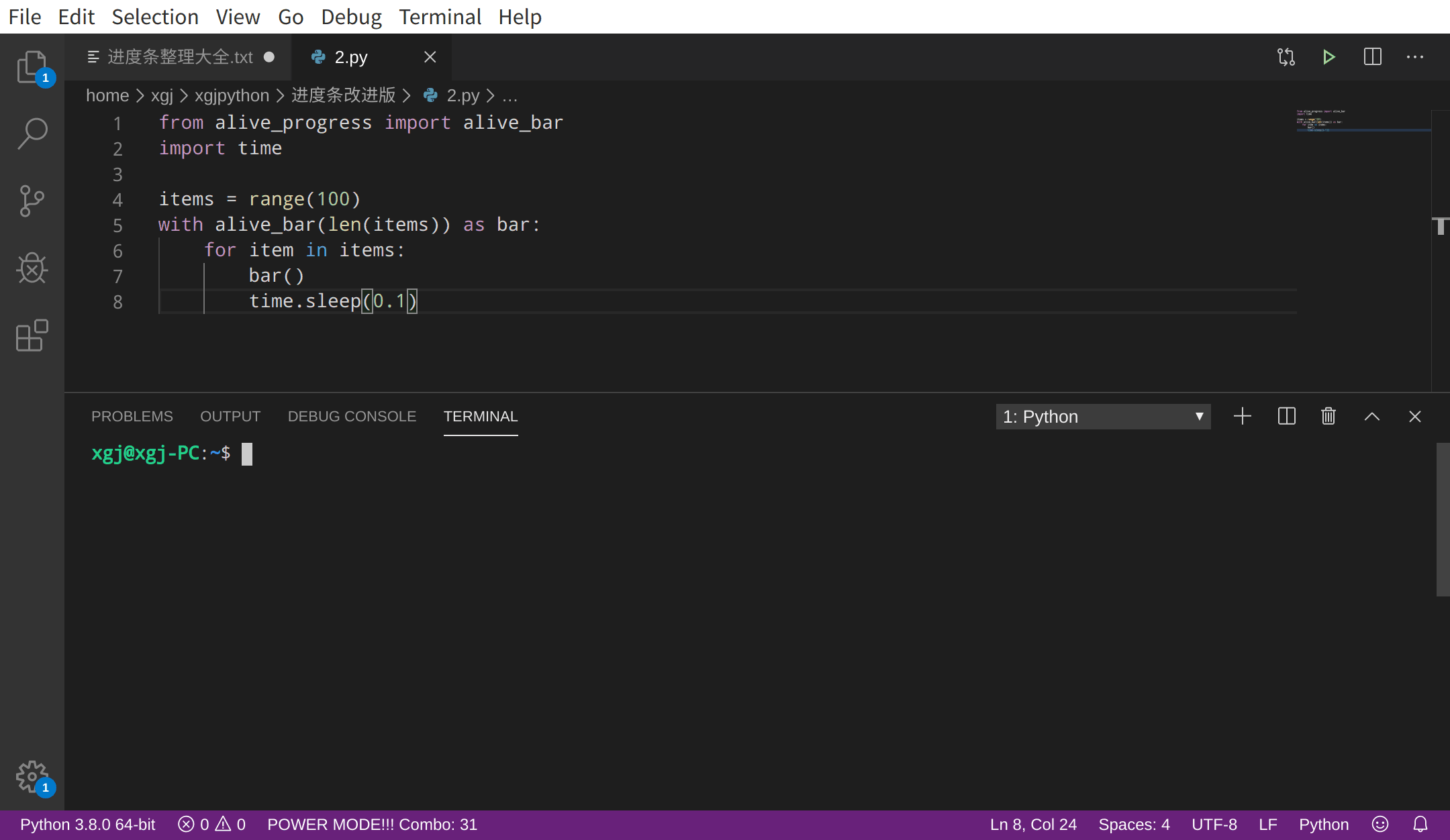Screen dimensions: 1450x840
Task: Expand the breadcrumb 进度条改进版 path
Action: (x=344, y=95)
